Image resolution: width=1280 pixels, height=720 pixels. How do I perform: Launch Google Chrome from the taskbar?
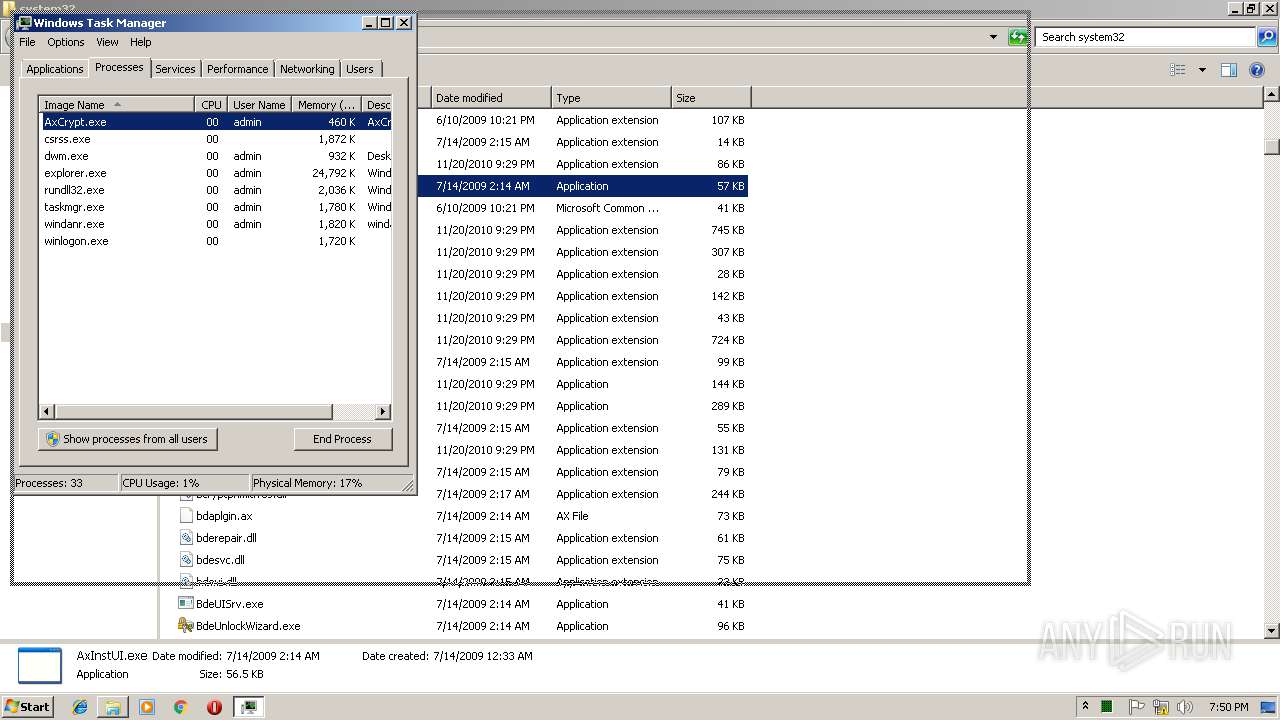[x=180, y=707]
